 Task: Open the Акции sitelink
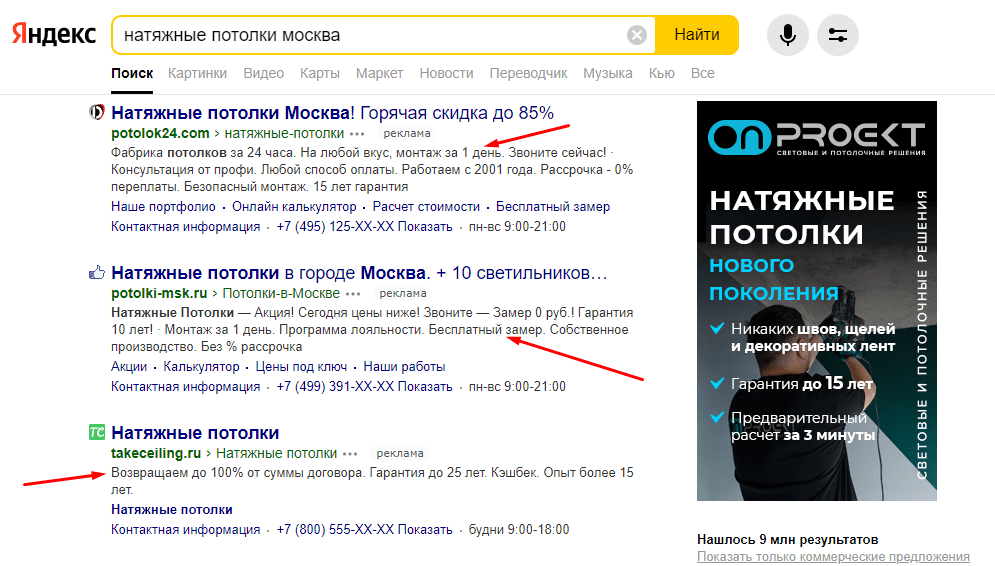129,367
